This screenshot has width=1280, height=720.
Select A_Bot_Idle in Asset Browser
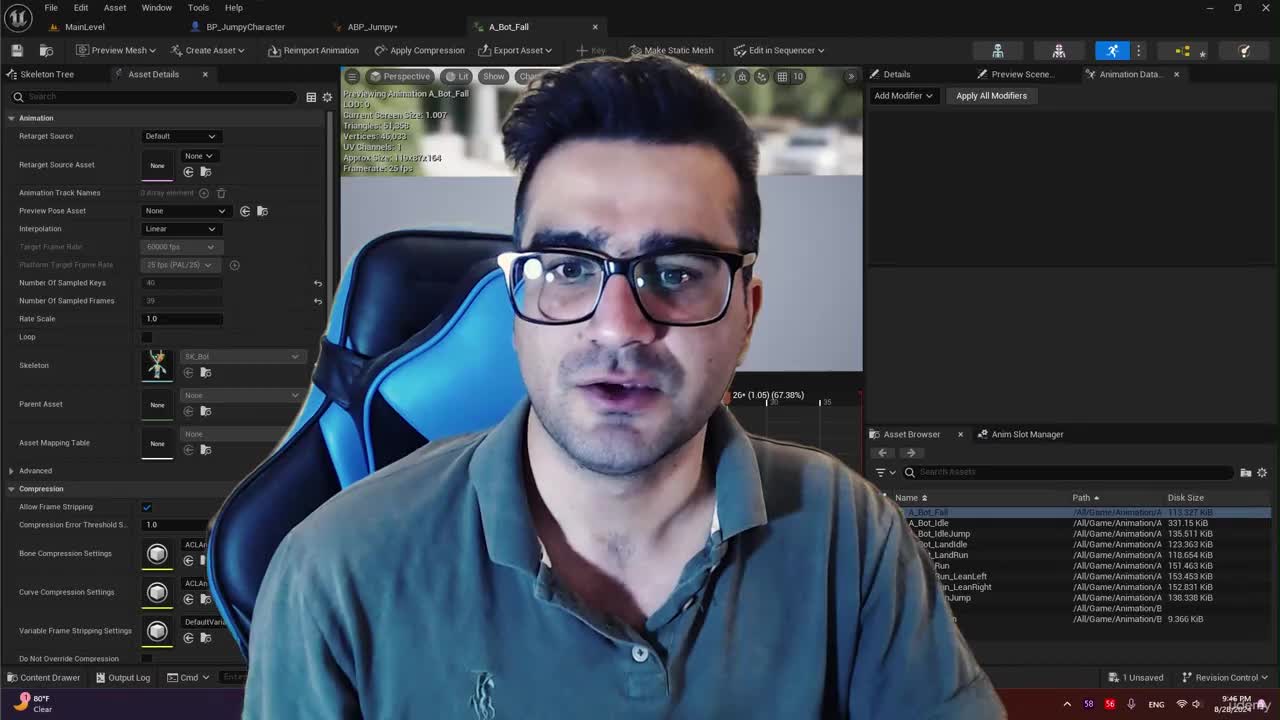point(928,523)
